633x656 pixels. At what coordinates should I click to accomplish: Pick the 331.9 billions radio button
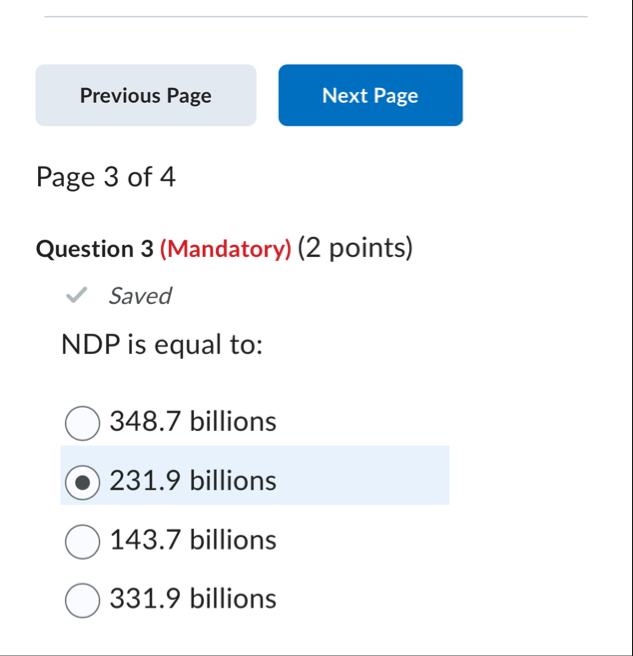point(82,601)
